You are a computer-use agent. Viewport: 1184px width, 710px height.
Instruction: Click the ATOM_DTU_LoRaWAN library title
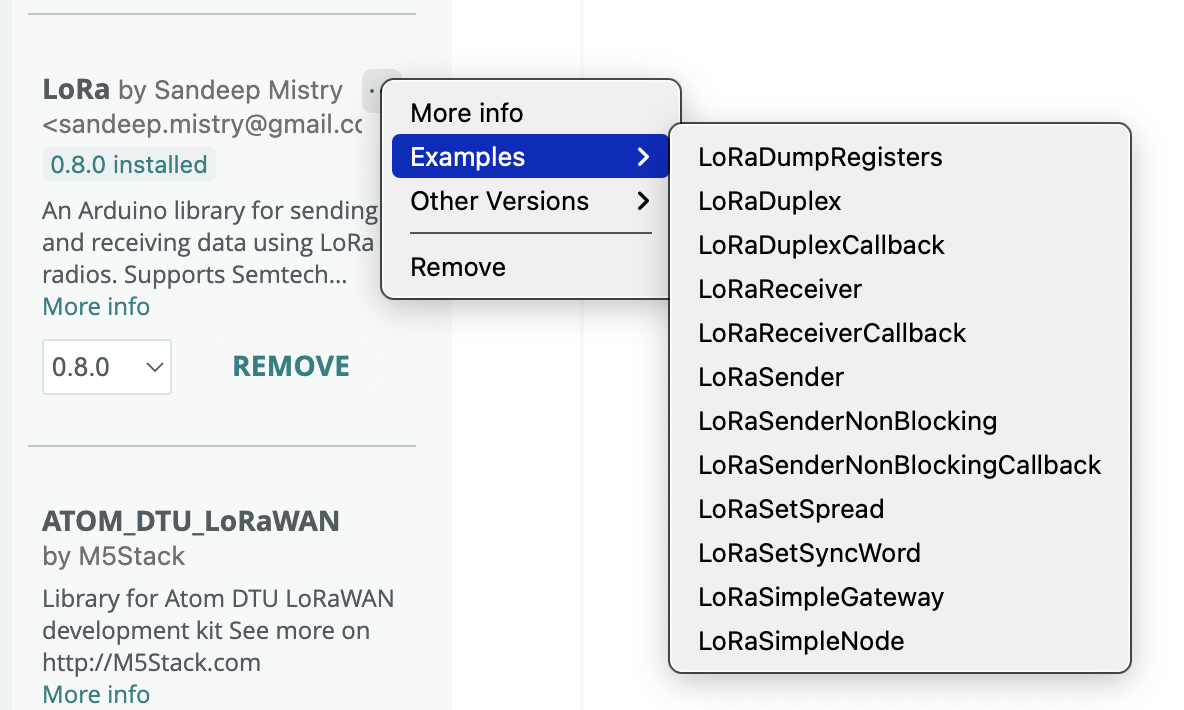190,521
